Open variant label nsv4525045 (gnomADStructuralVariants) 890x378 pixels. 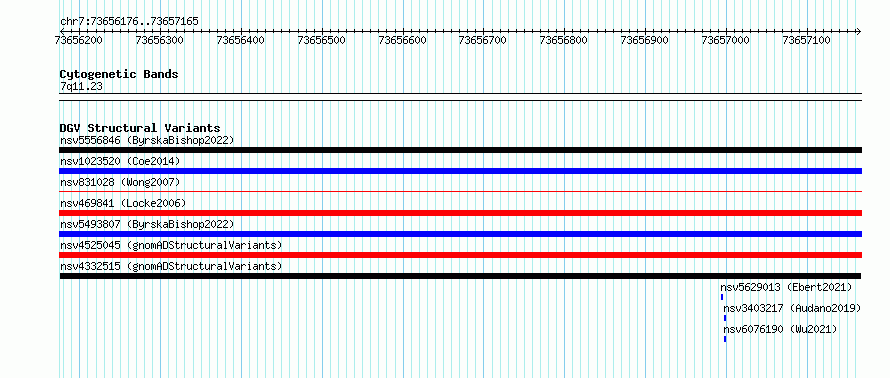pos(171,245)
